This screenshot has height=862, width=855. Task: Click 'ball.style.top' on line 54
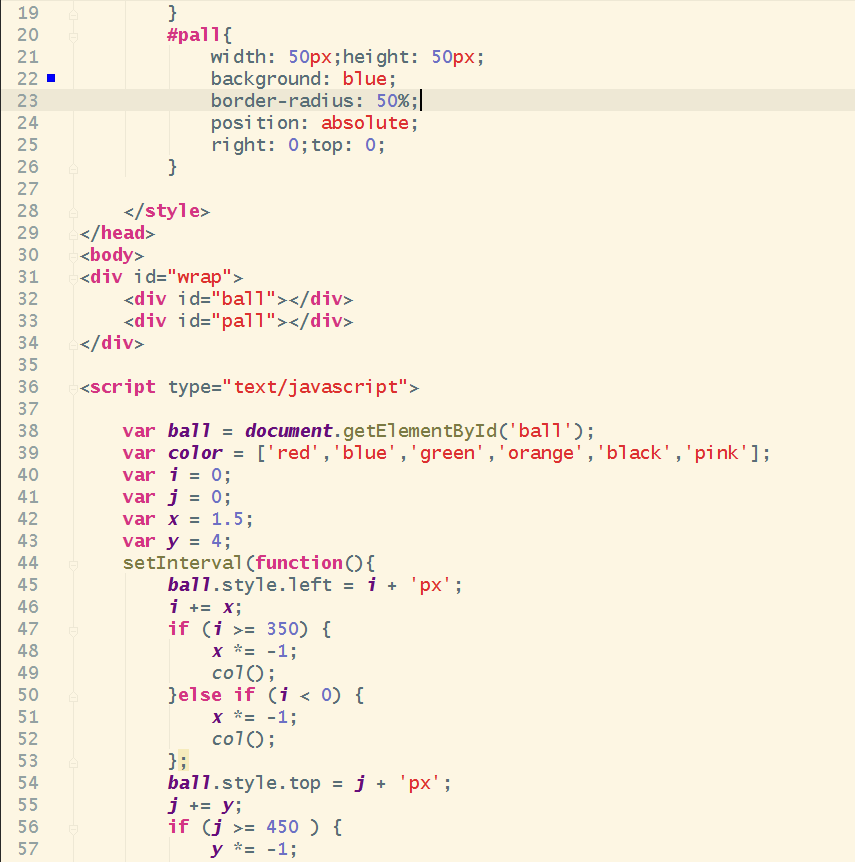[244, 783]
